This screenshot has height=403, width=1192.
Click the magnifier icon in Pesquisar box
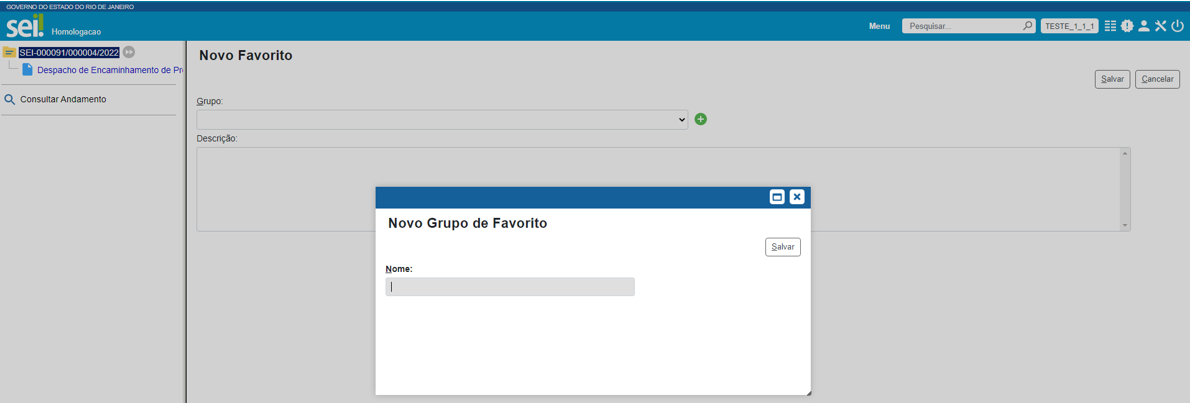pos(1027,26)
